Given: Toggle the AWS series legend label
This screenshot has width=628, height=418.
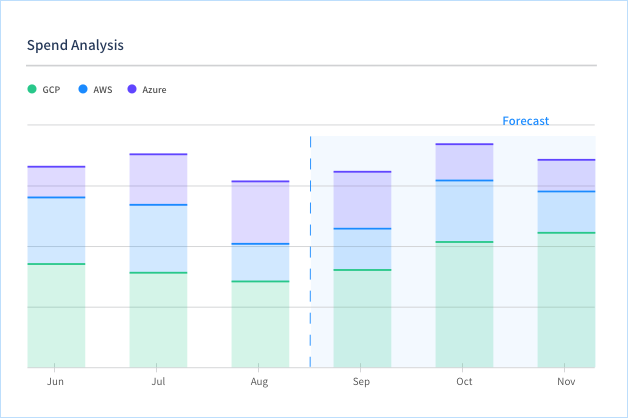Looking at the screenshot, I should click(x=103, y=90).
